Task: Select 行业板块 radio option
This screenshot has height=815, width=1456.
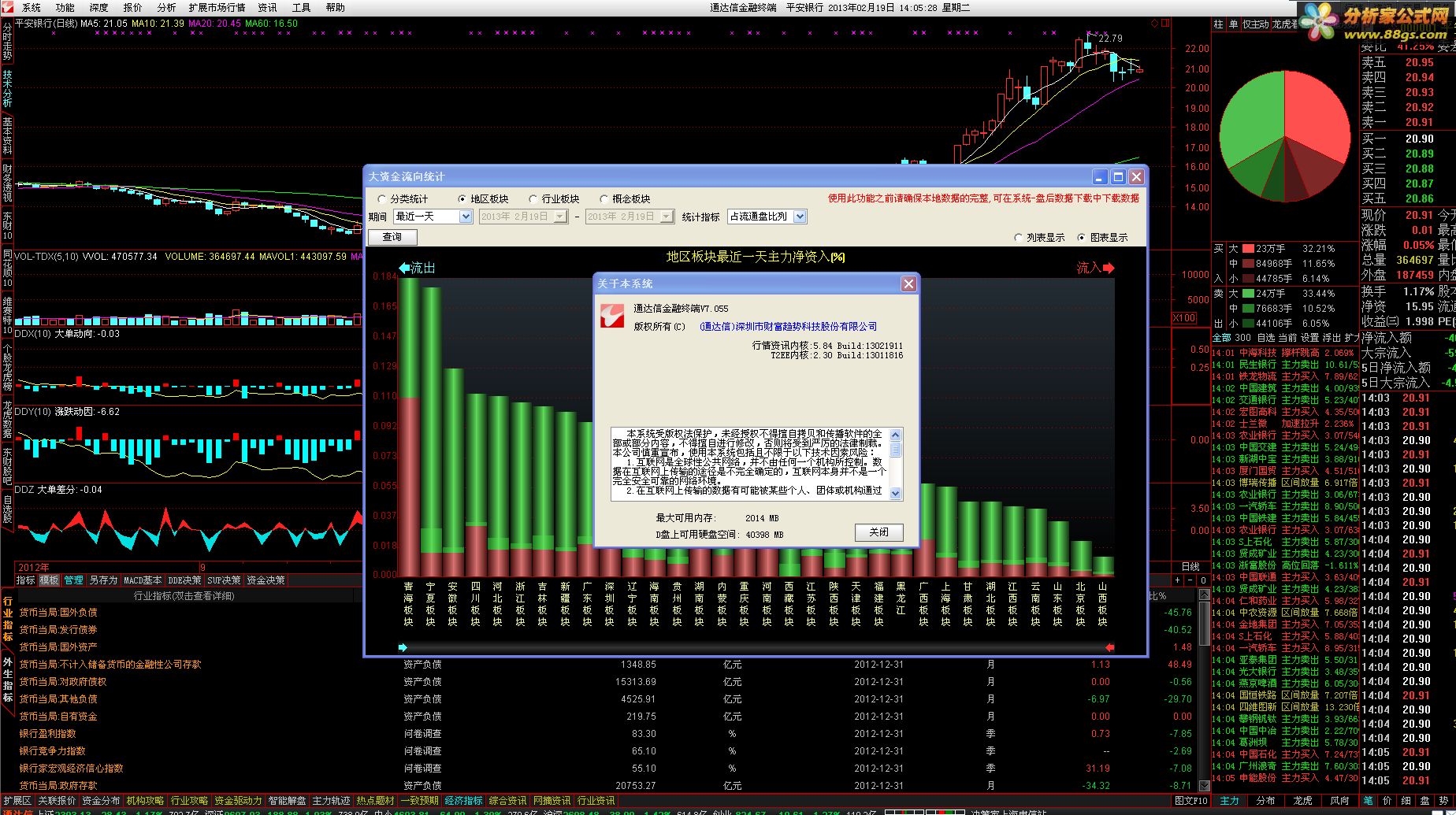Action: click(554, 199)
